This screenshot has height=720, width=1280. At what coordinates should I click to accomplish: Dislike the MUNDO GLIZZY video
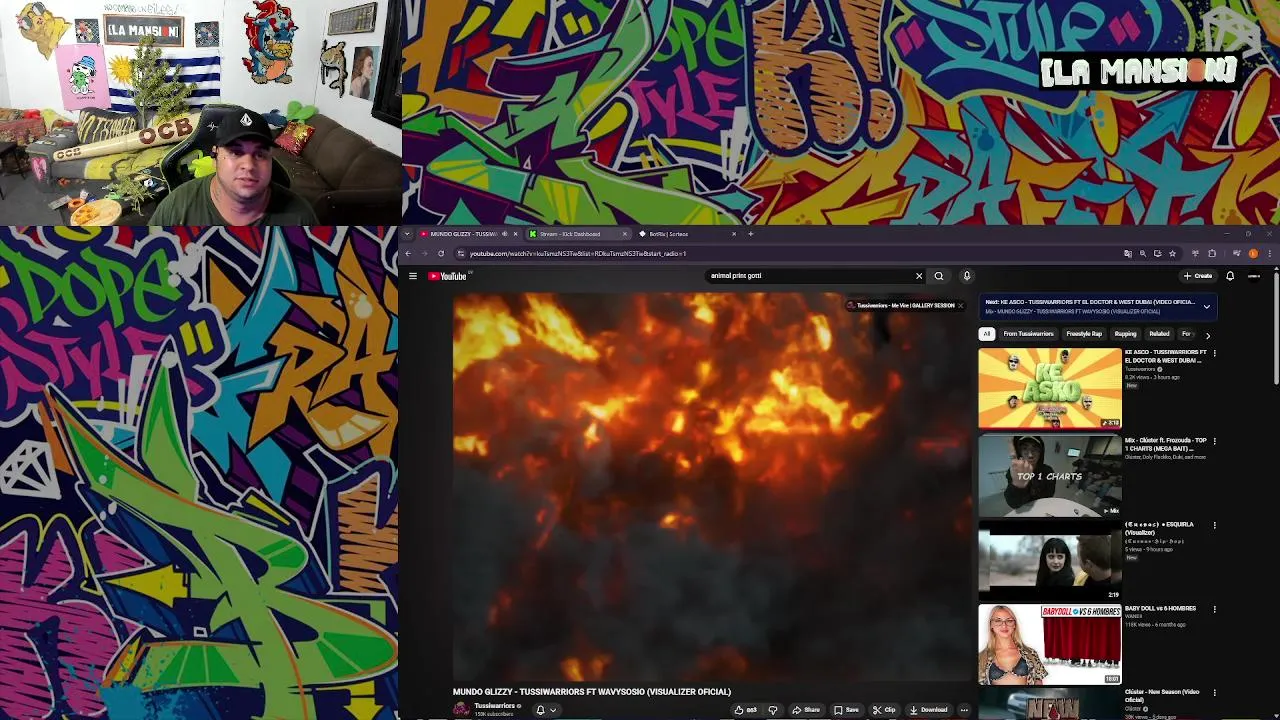click(772, 710)
